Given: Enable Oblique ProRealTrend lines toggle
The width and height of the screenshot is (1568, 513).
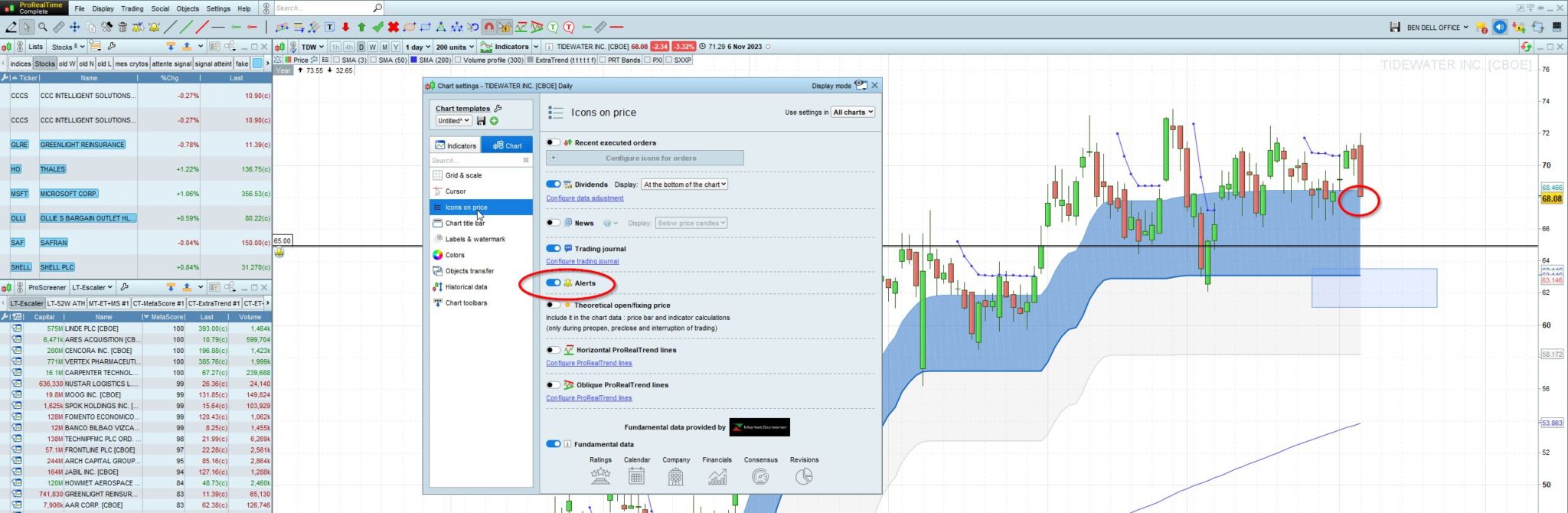Looking at the screenshot, I should (x=553, y=385).
